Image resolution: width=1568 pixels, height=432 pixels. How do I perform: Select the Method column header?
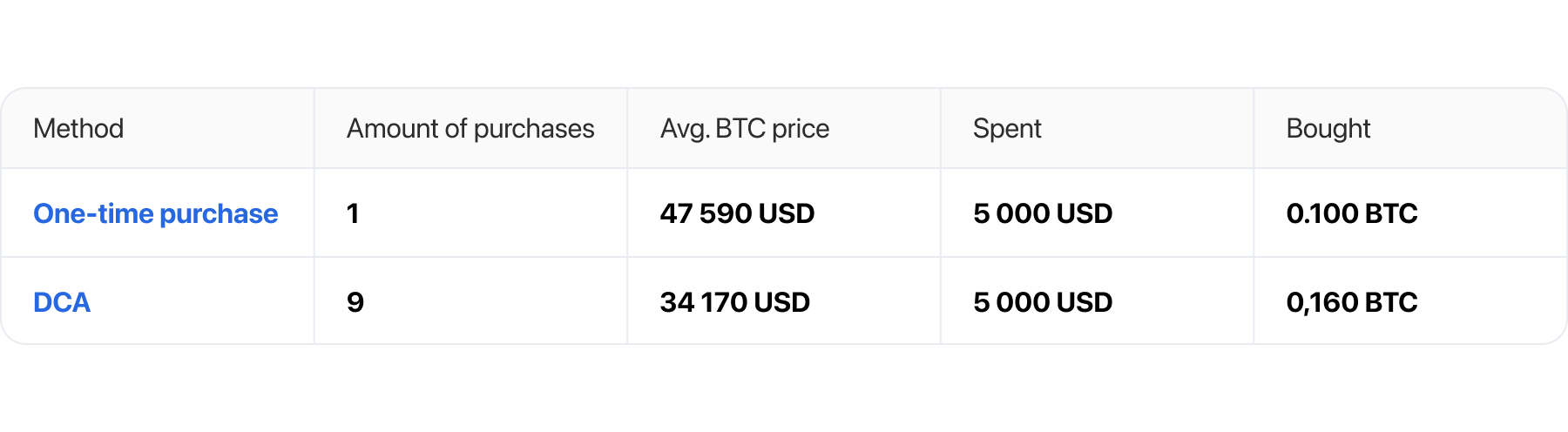(x=78, y=129)
